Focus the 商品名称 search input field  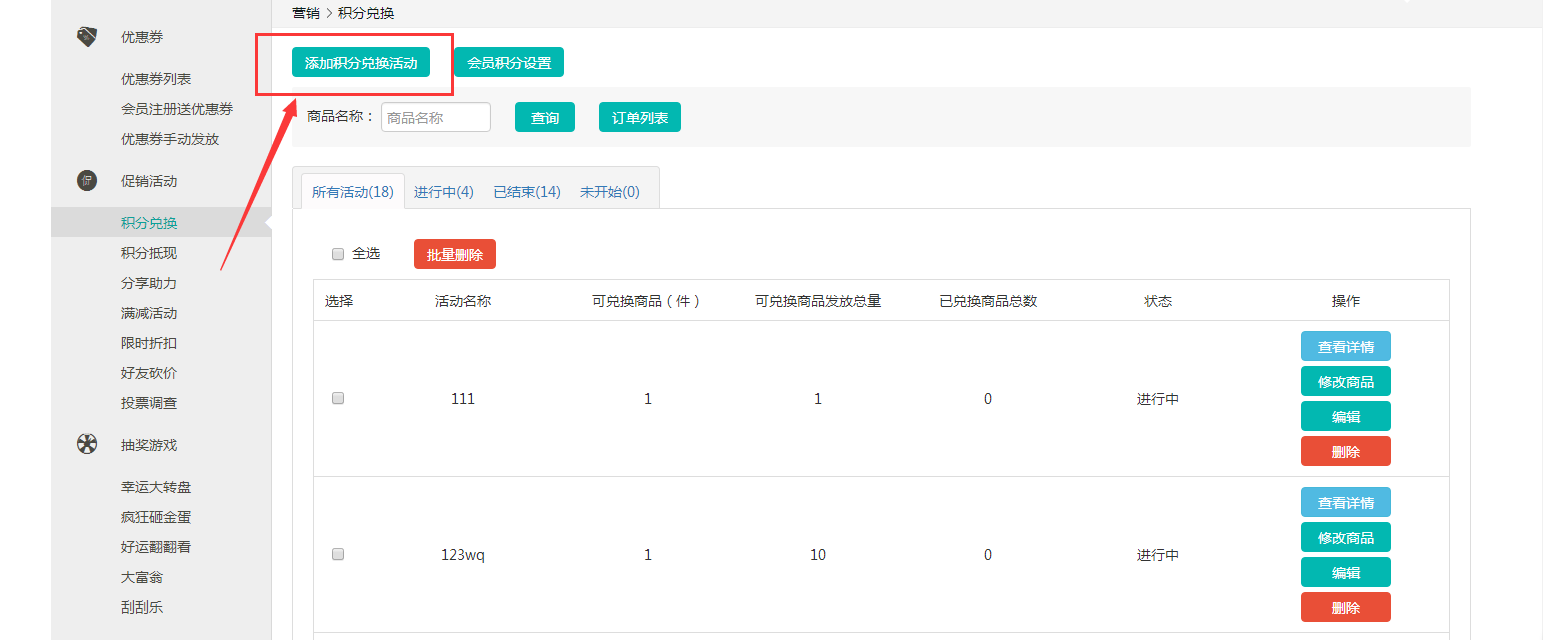tap(435, 118)
